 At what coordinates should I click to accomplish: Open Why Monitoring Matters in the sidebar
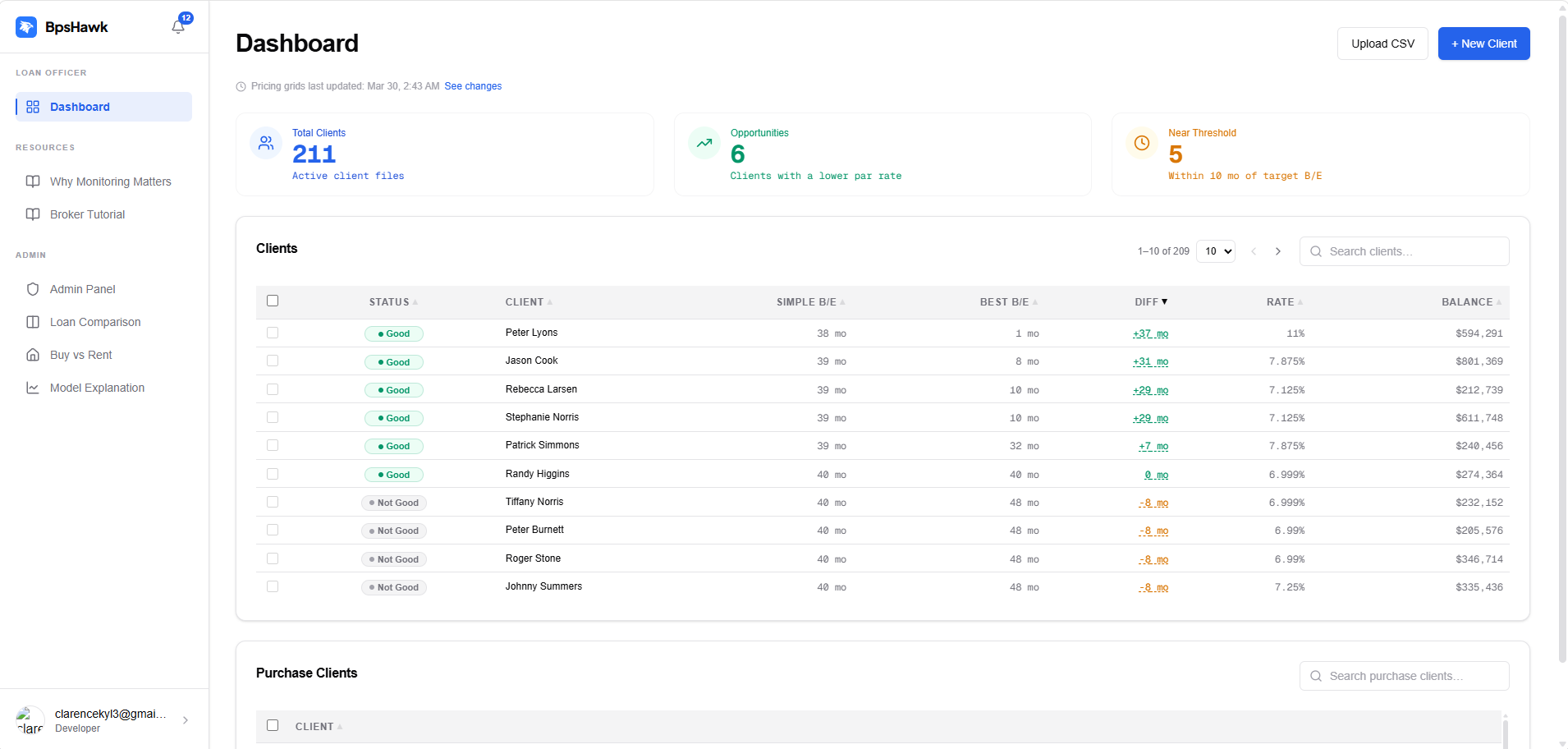(x=110, y=182)
